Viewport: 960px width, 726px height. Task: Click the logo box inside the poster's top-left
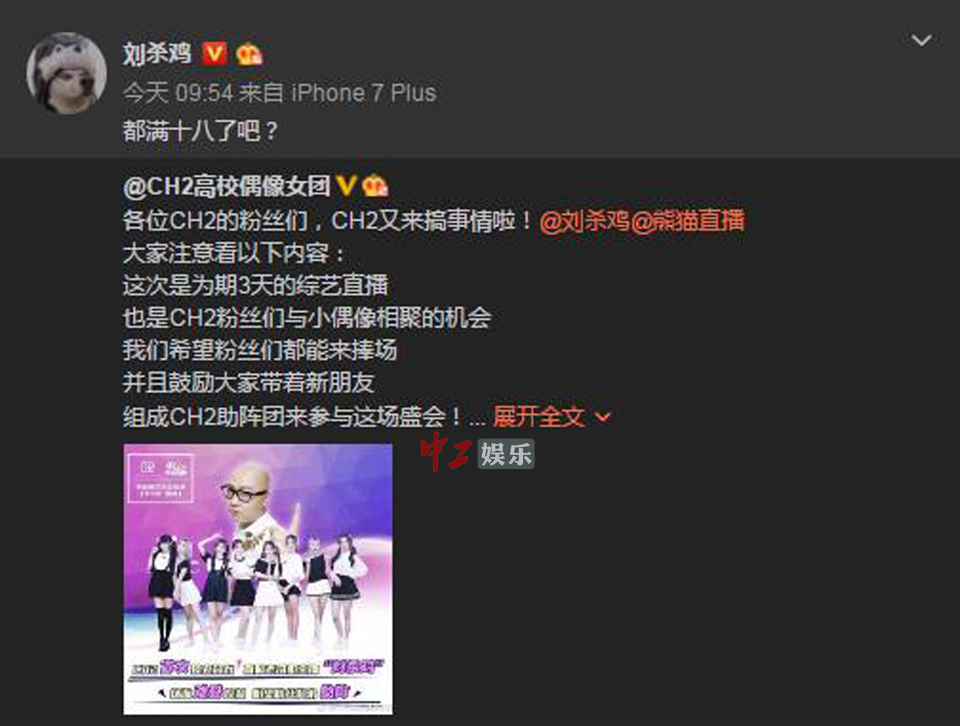pos(161,478)
